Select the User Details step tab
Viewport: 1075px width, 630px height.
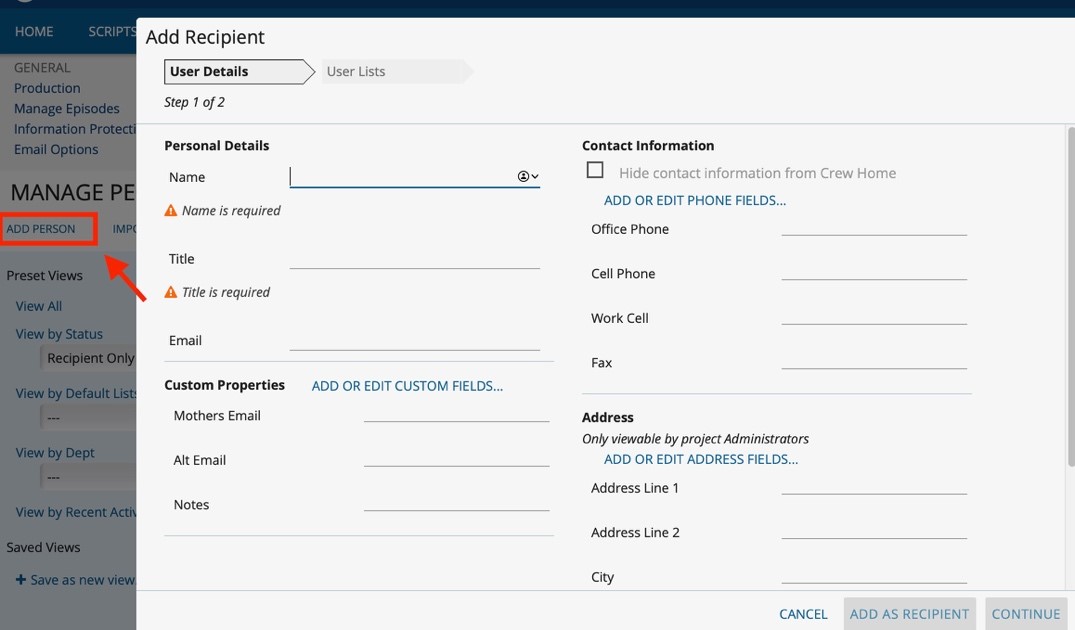210,71
